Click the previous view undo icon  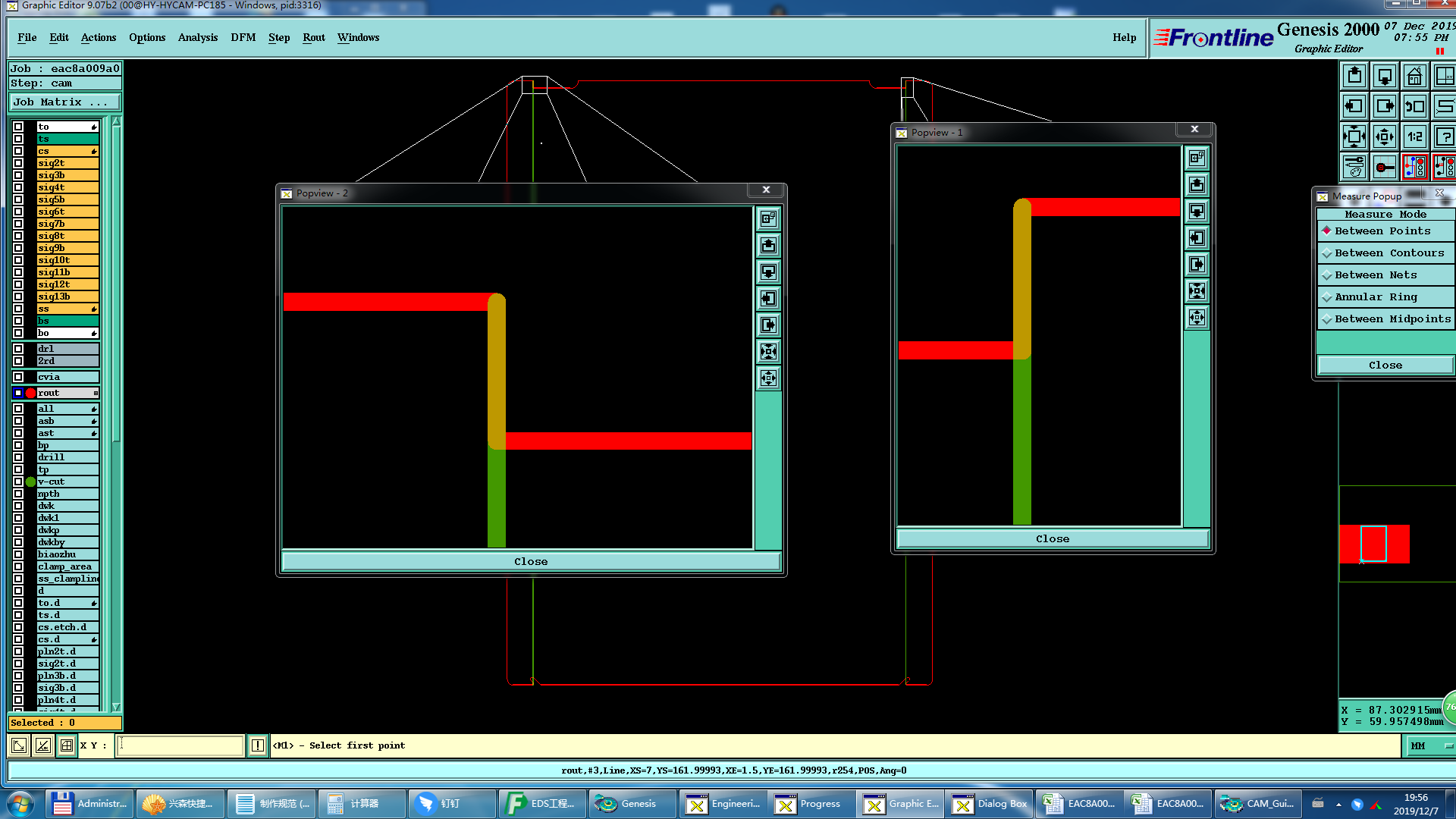(x=1414, y=107)
